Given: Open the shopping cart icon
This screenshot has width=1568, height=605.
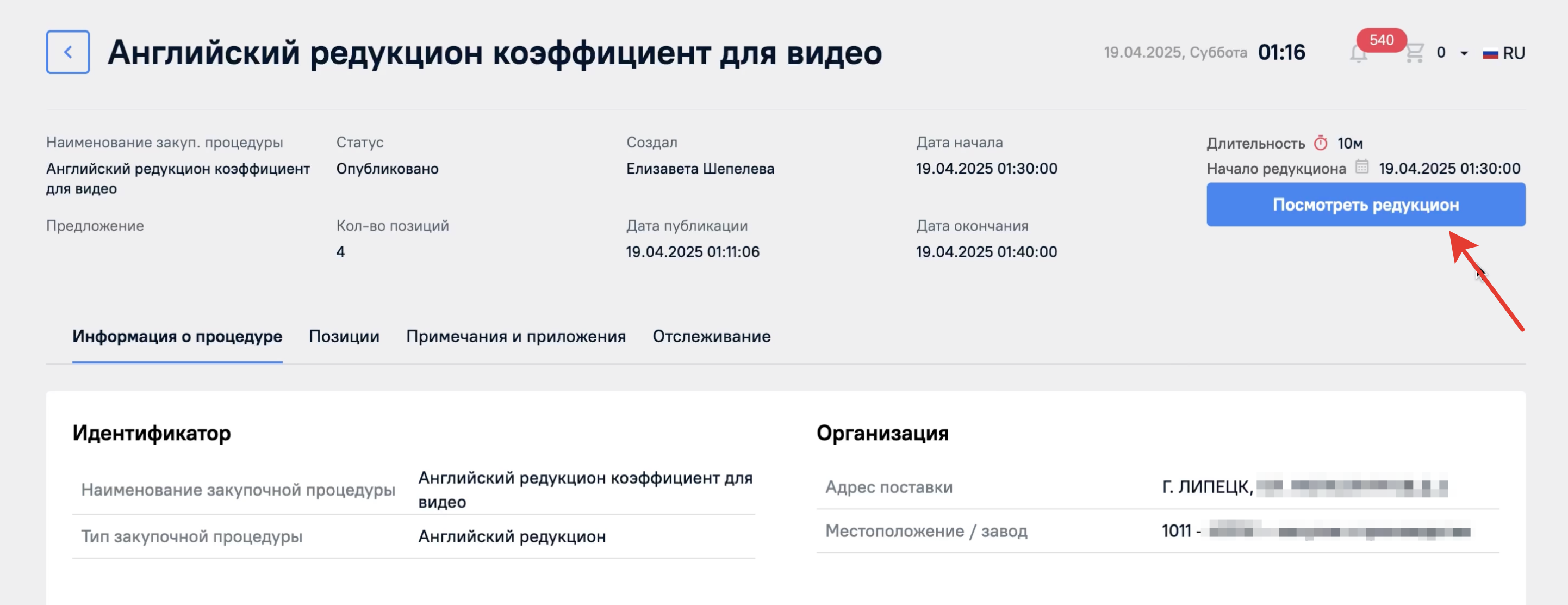Looking at the screenshot, I should coord(1415,53).
